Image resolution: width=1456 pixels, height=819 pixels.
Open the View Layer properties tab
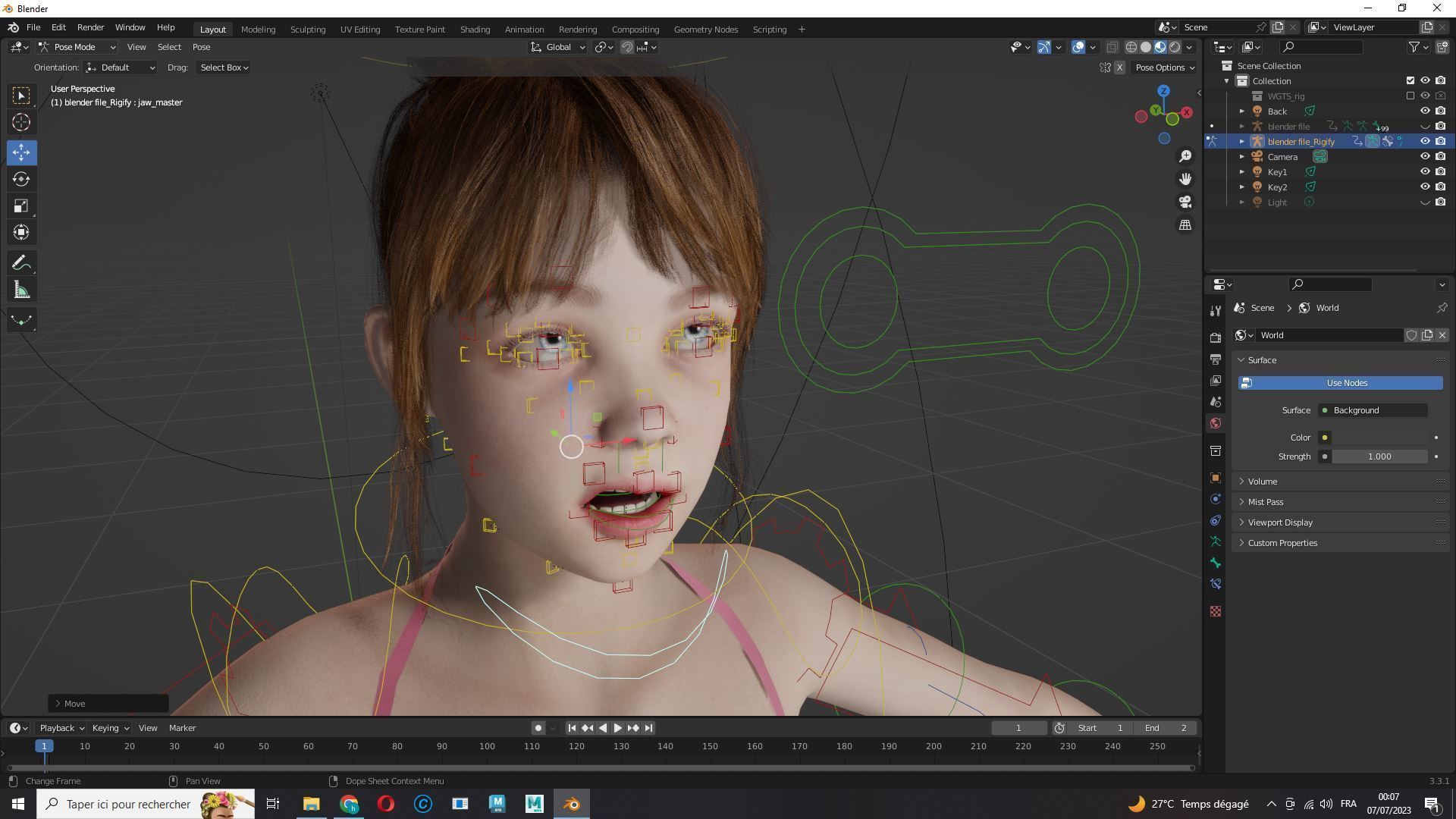(x=1216, y=380)
